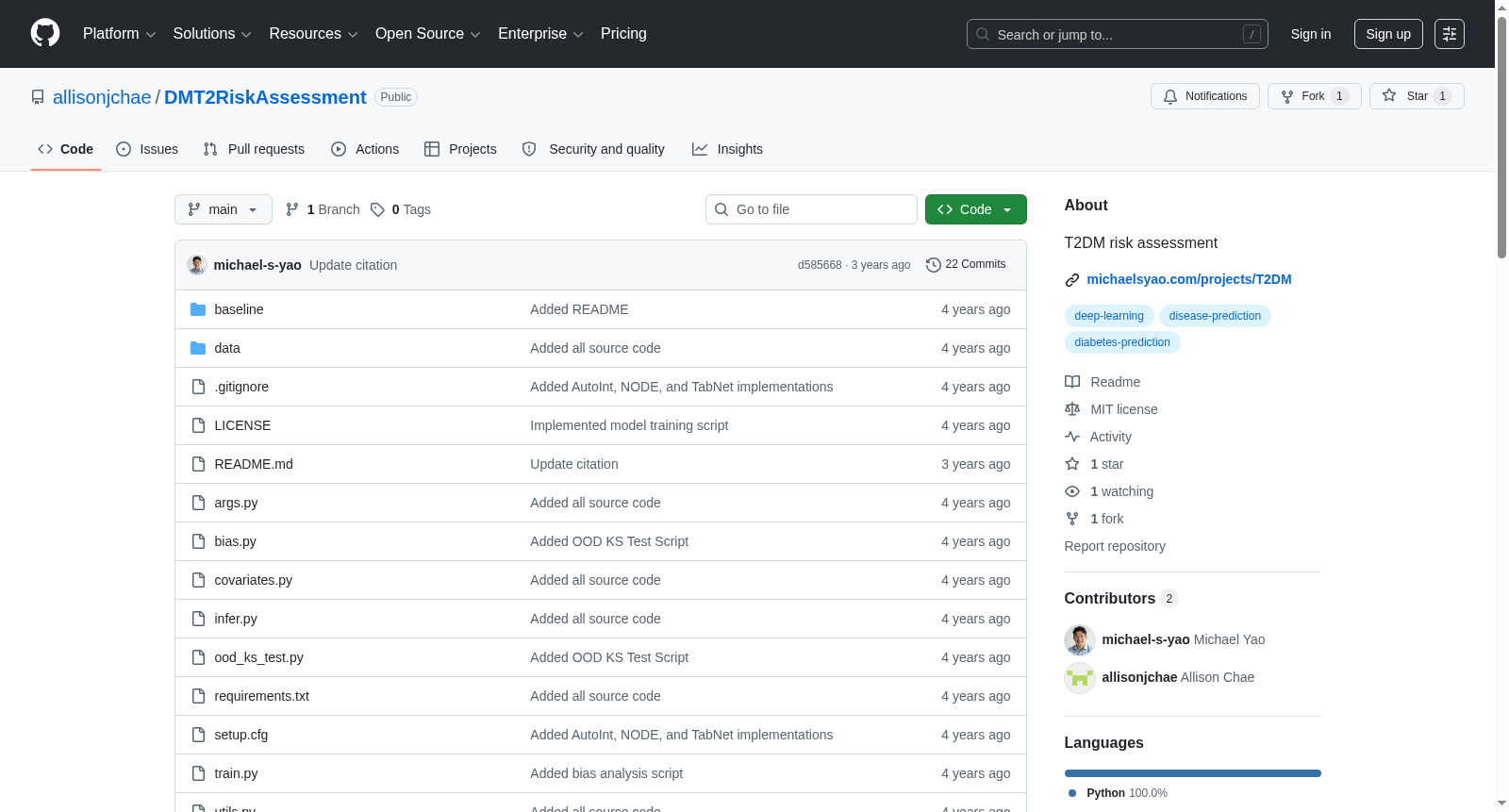This screenshot has width=1509, height=812.
Task: Click the file icon next to .gitignore
Action: pos(198,387)
